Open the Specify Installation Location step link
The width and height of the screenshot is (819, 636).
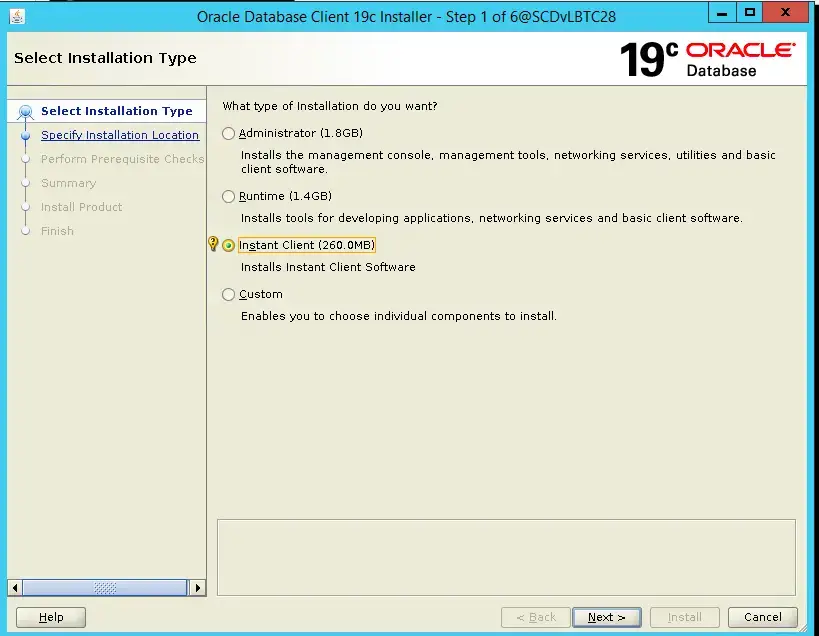pyautogui.click(x=120, y=136)
